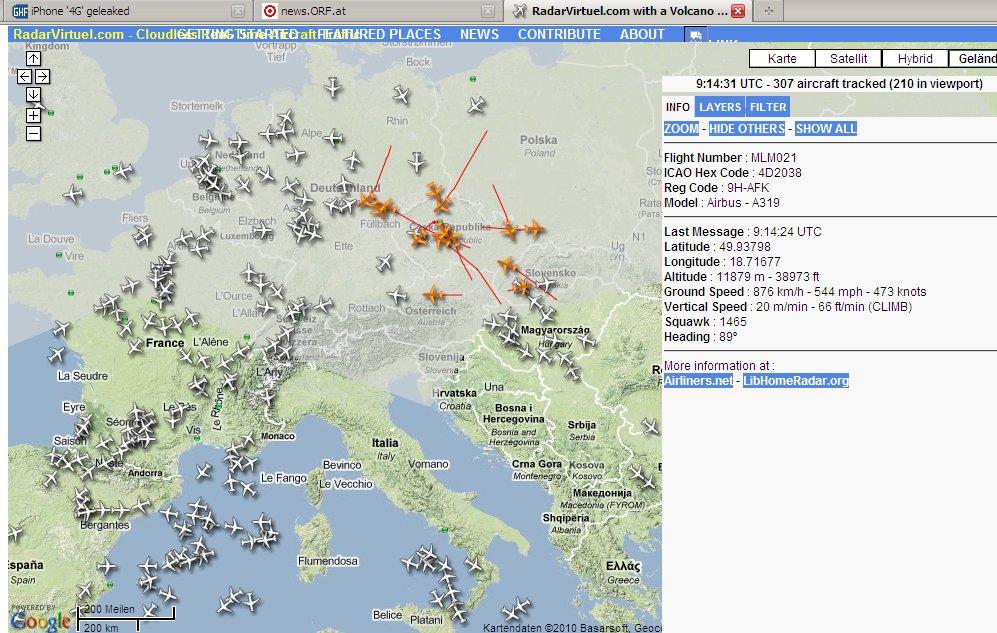Click the HIDE OTHERS link
The width and height of the screenshot is (997, 633).
pyautogui.click(x=747, y=129)
